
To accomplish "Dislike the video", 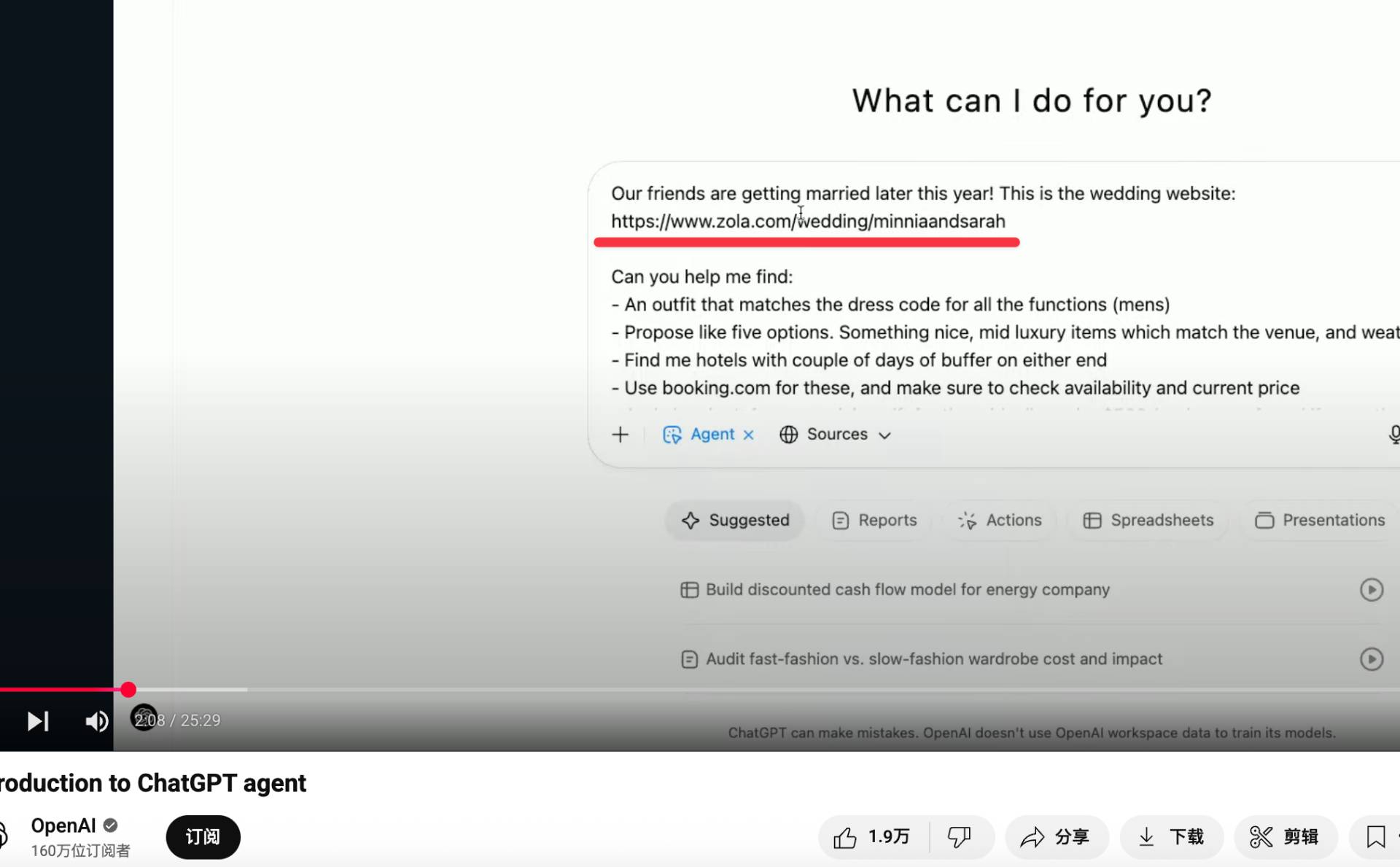I will (959, 836).
